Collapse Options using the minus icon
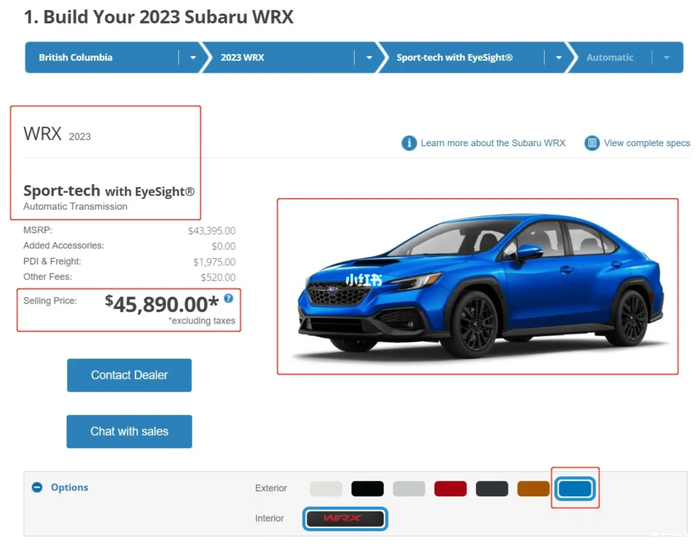The image size is (700, 549). point(37,487)
